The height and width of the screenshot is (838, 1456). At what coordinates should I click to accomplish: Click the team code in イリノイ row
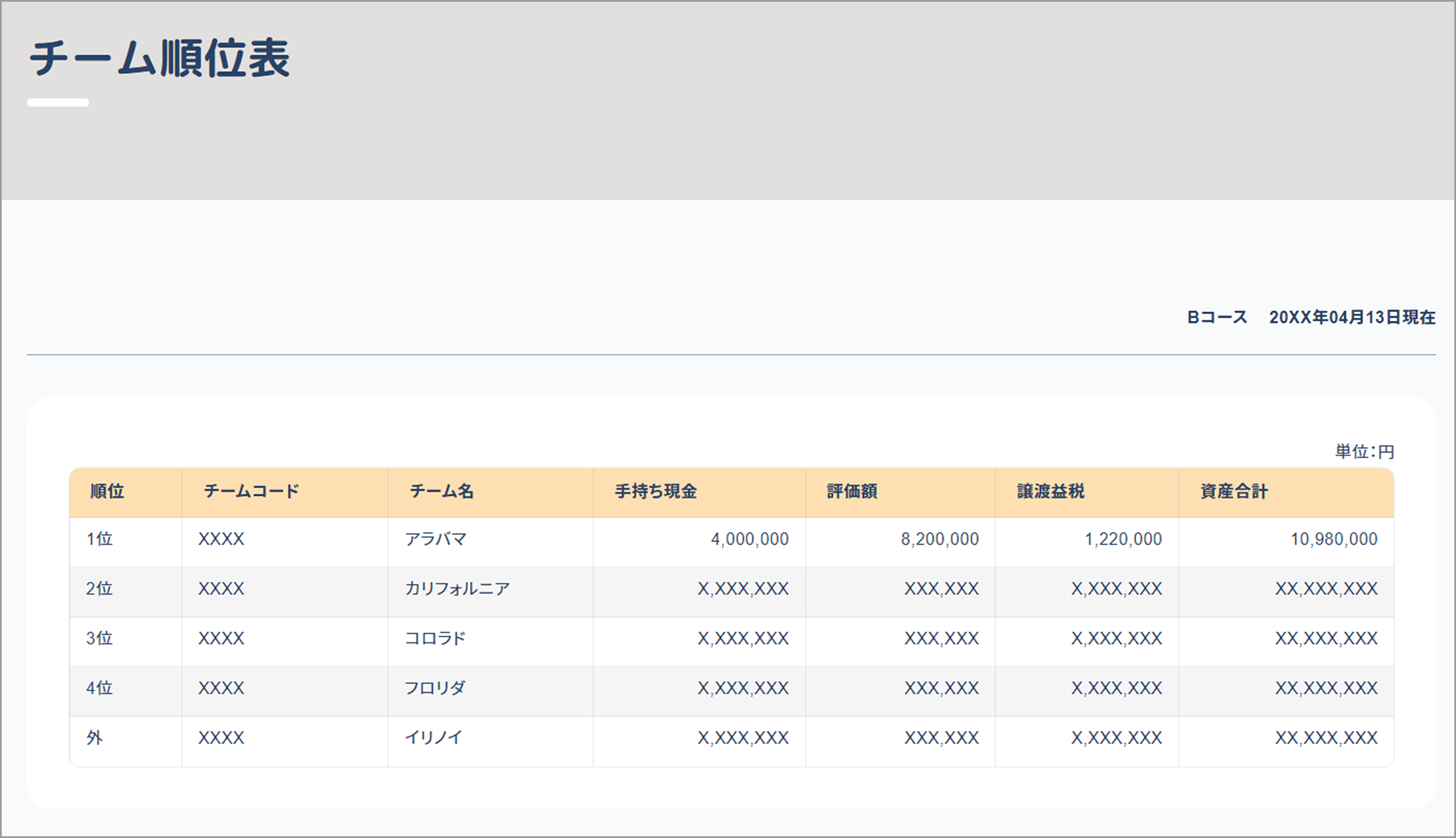tap(221, 737)
